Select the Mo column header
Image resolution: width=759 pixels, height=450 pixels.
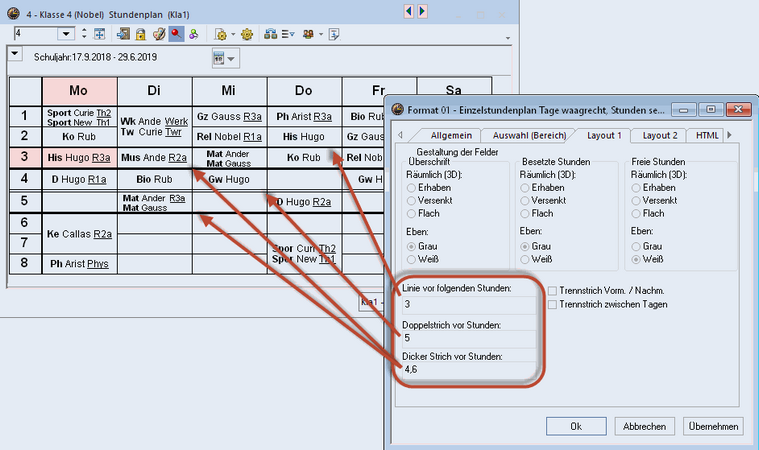coord(79,91)
